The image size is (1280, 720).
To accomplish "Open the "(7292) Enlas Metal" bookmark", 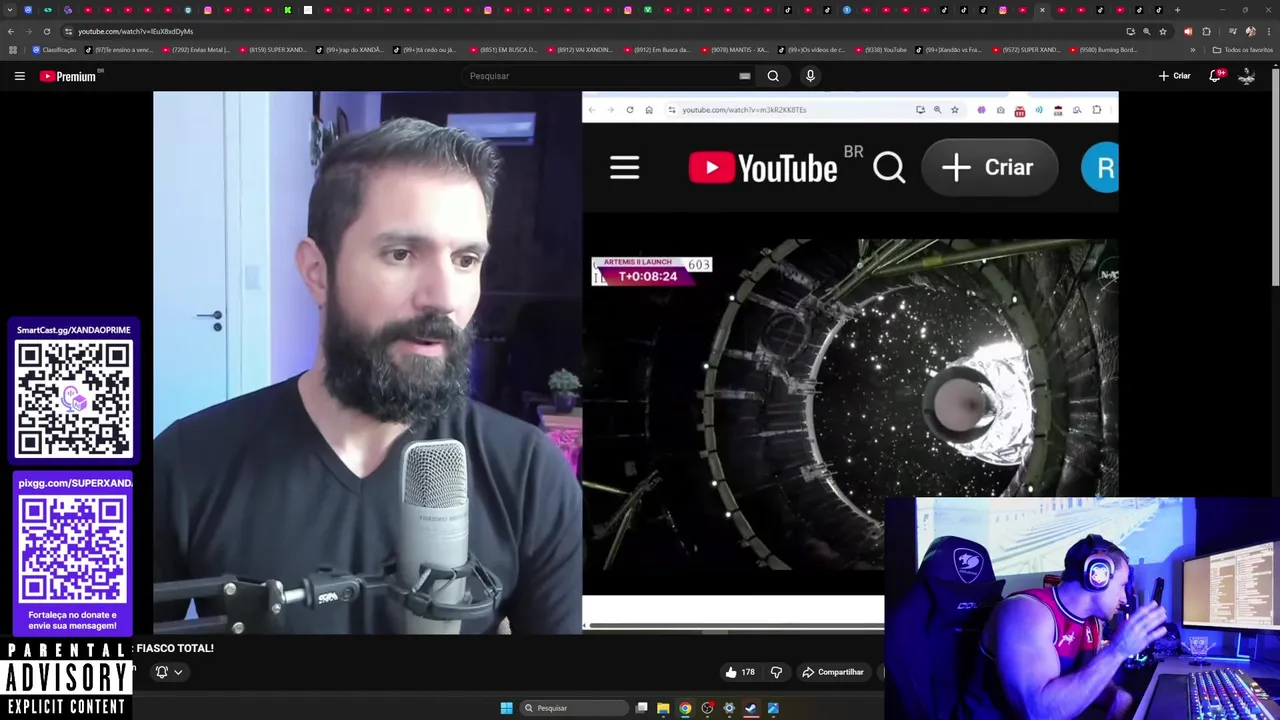I will [x=196, y=49].
